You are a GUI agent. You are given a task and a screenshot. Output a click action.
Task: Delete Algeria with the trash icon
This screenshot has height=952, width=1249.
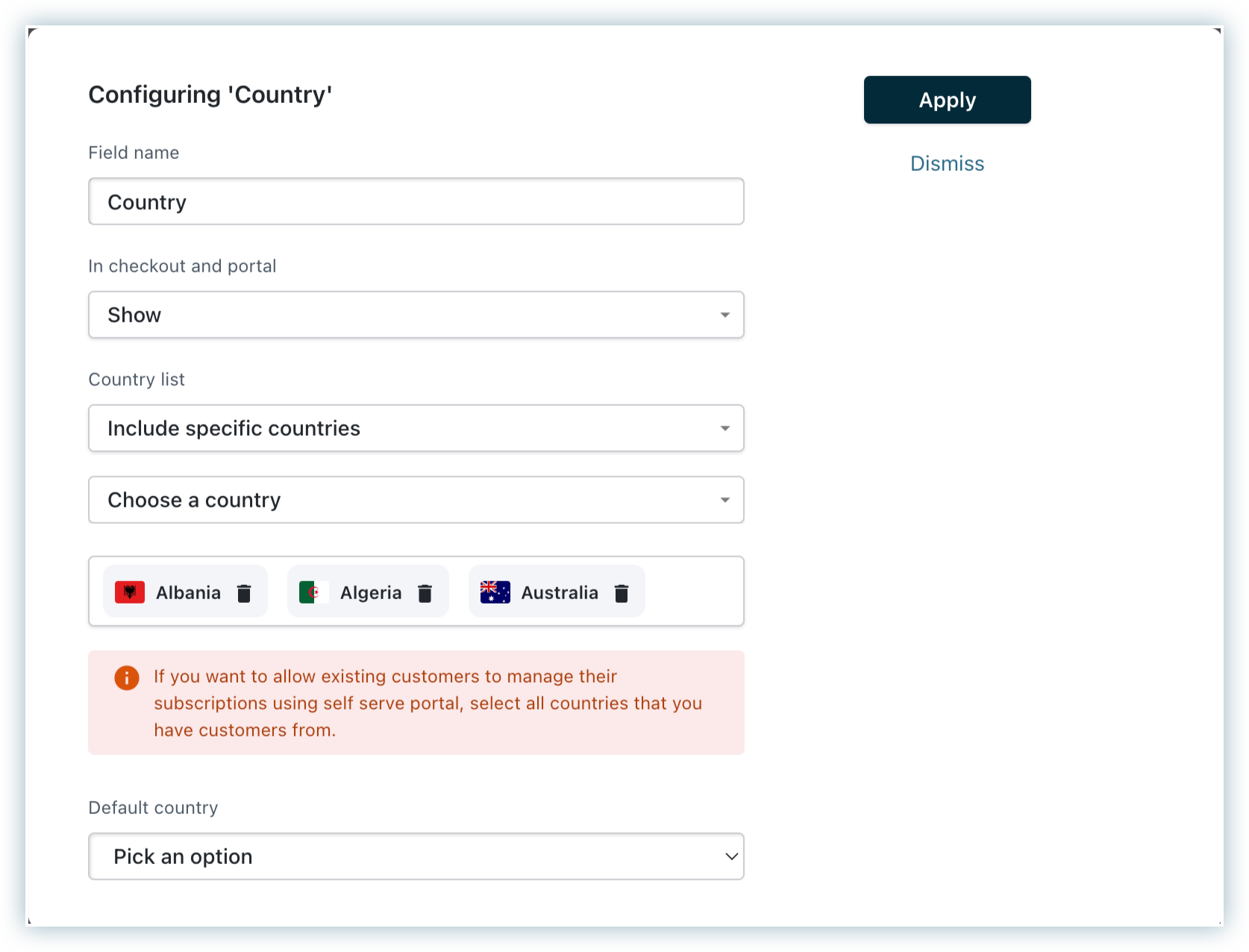pos(425,593)
